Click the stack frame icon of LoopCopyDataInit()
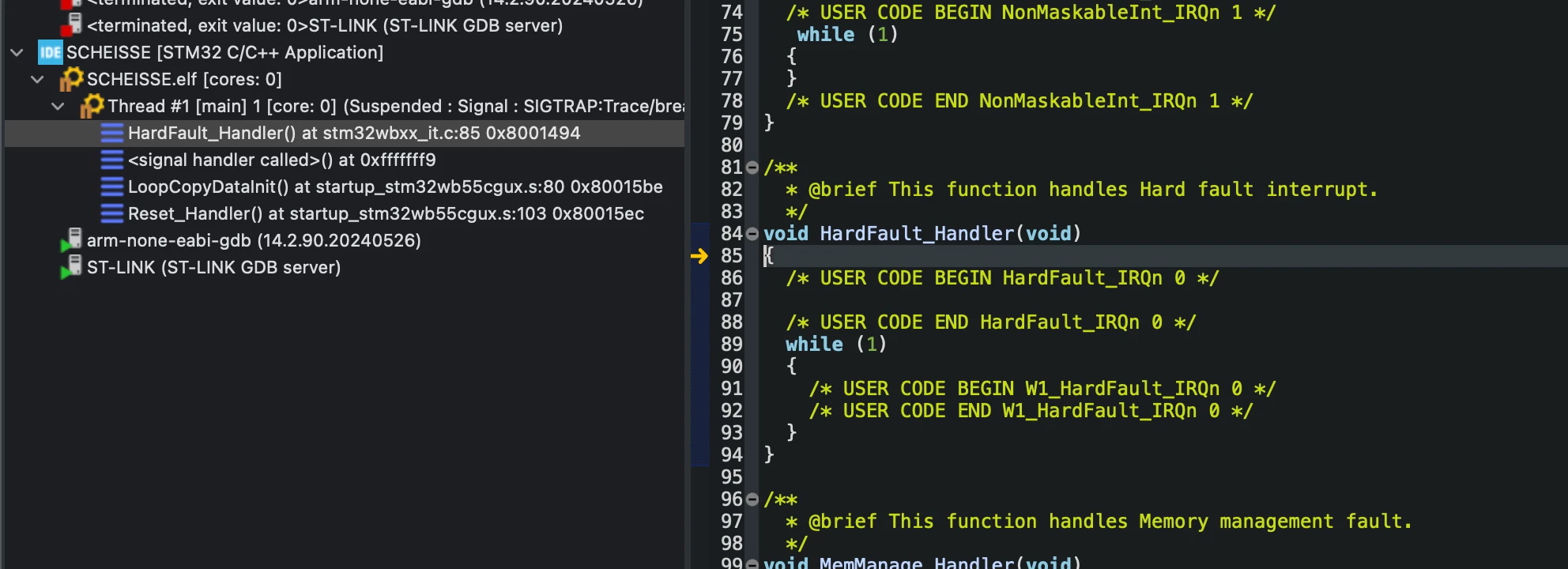The width and height of the screenshot is (1568, 569). click(112, 187)
